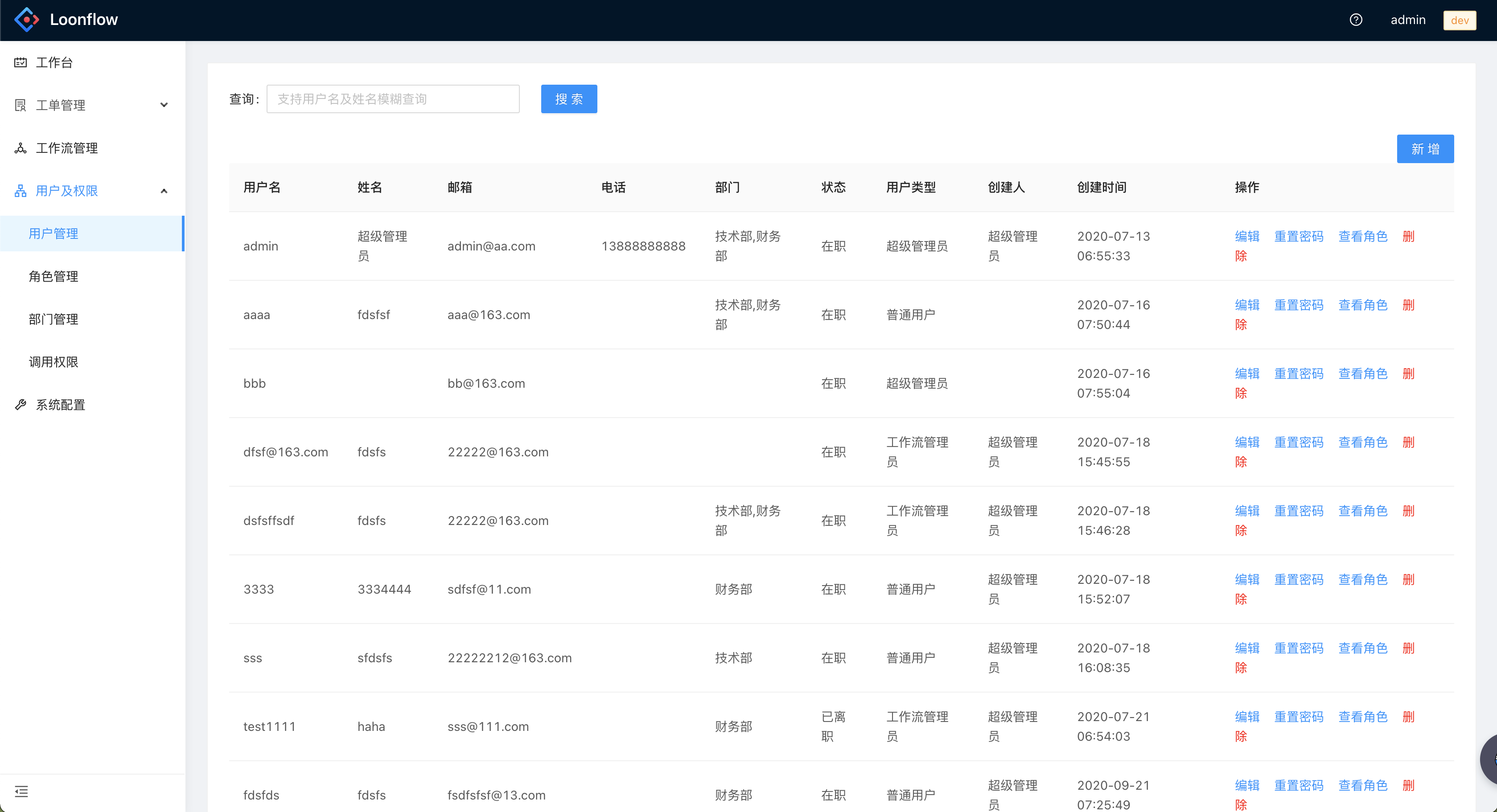Click the bb@163.com email cell
The width and height of the screenshot is (1497, 812).
pos(486,383)
